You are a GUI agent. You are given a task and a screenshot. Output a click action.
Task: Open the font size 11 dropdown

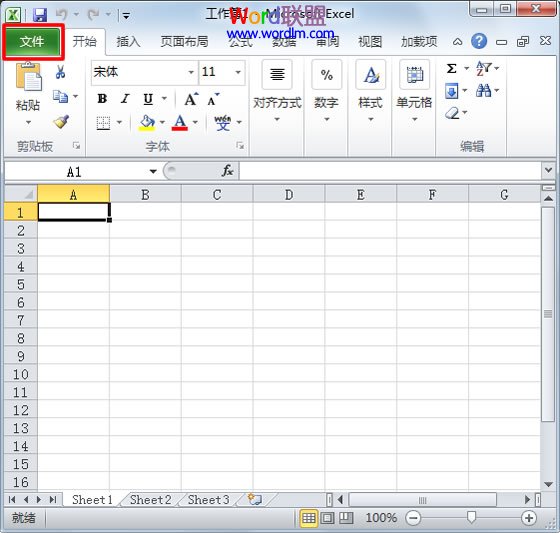point(238,73)
